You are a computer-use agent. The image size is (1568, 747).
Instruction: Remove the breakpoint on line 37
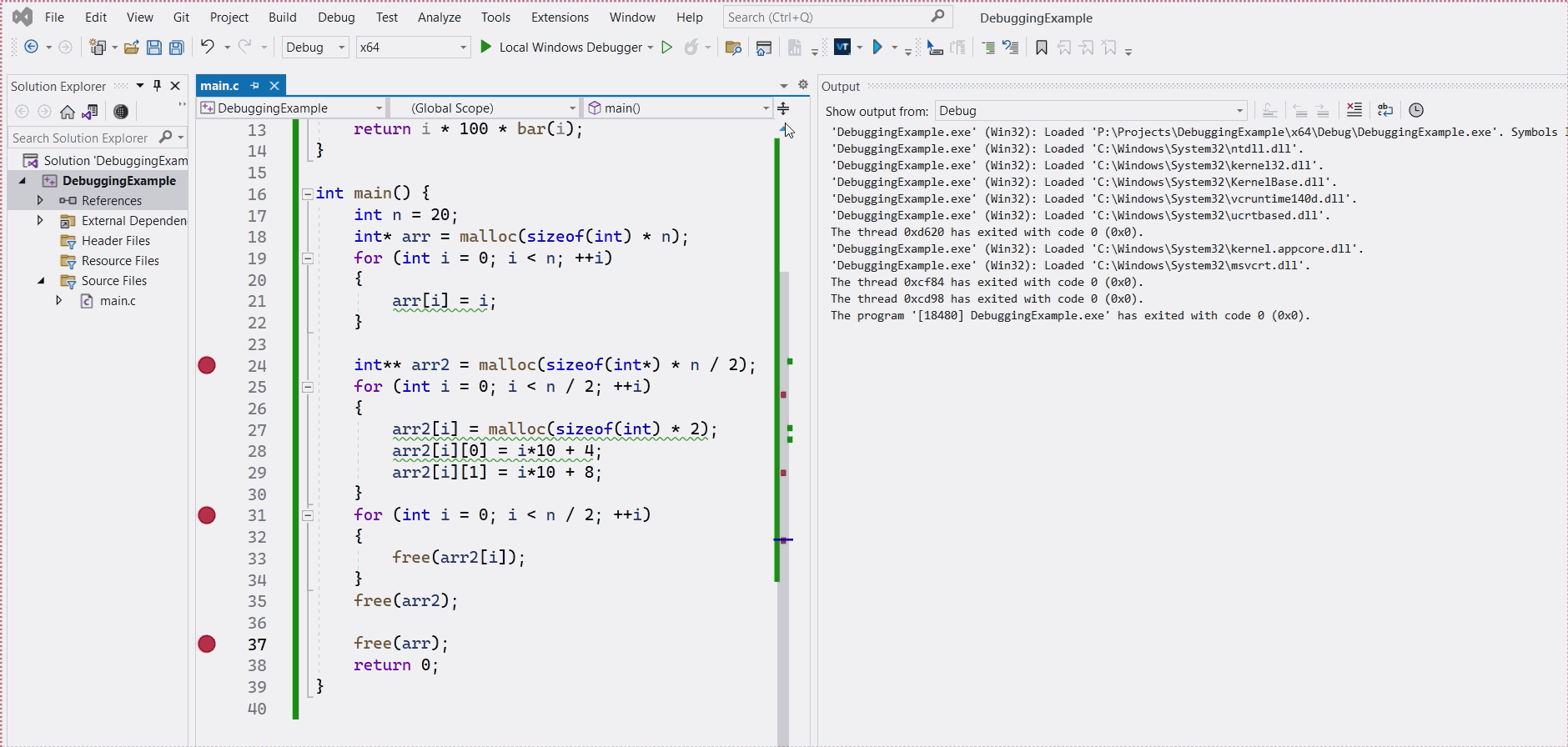point(207,644)
